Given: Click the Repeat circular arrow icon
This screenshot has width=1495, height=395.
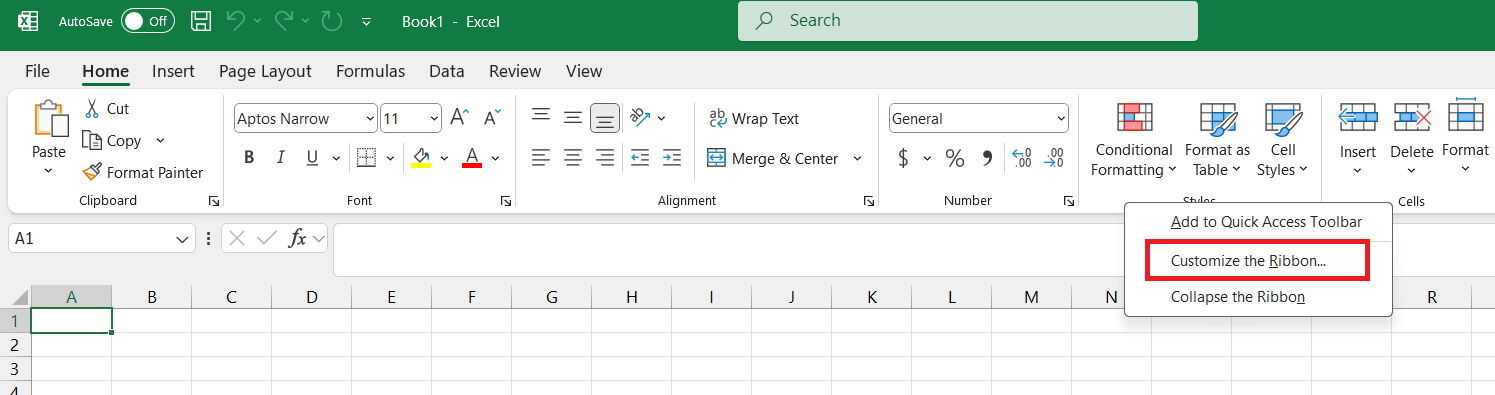Looking at the screenshot, I should pyautogui.click(x=332, y=21).
